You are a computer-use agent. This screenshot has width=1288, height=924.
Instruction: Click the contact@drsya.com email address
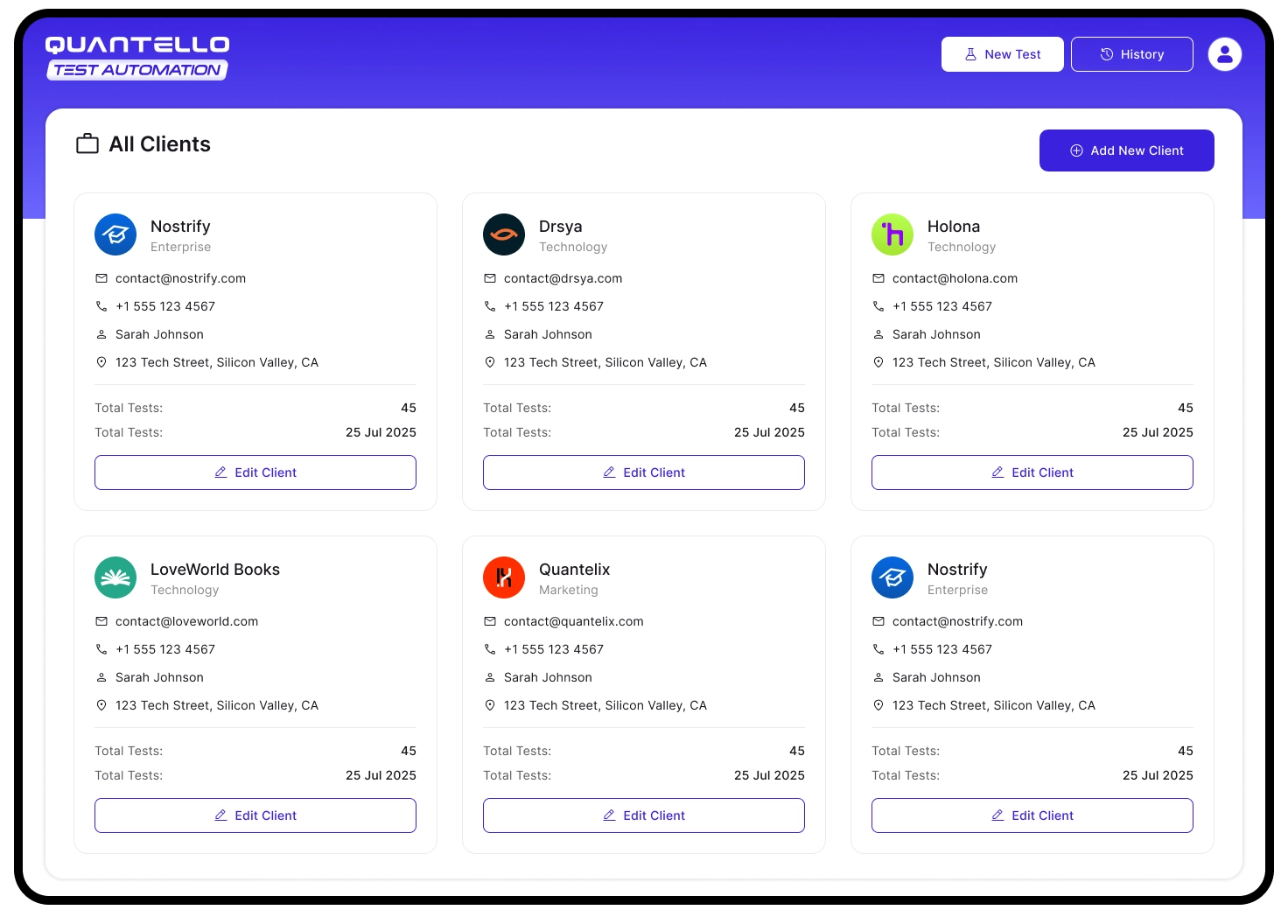click(x=563, y=278)
